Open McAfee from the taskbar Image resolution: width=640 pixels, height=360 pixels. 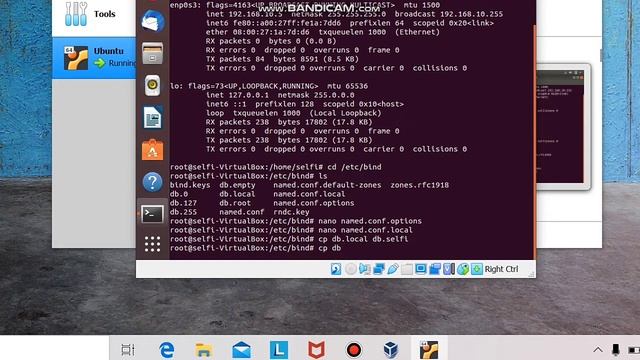(x=316, y=350)
